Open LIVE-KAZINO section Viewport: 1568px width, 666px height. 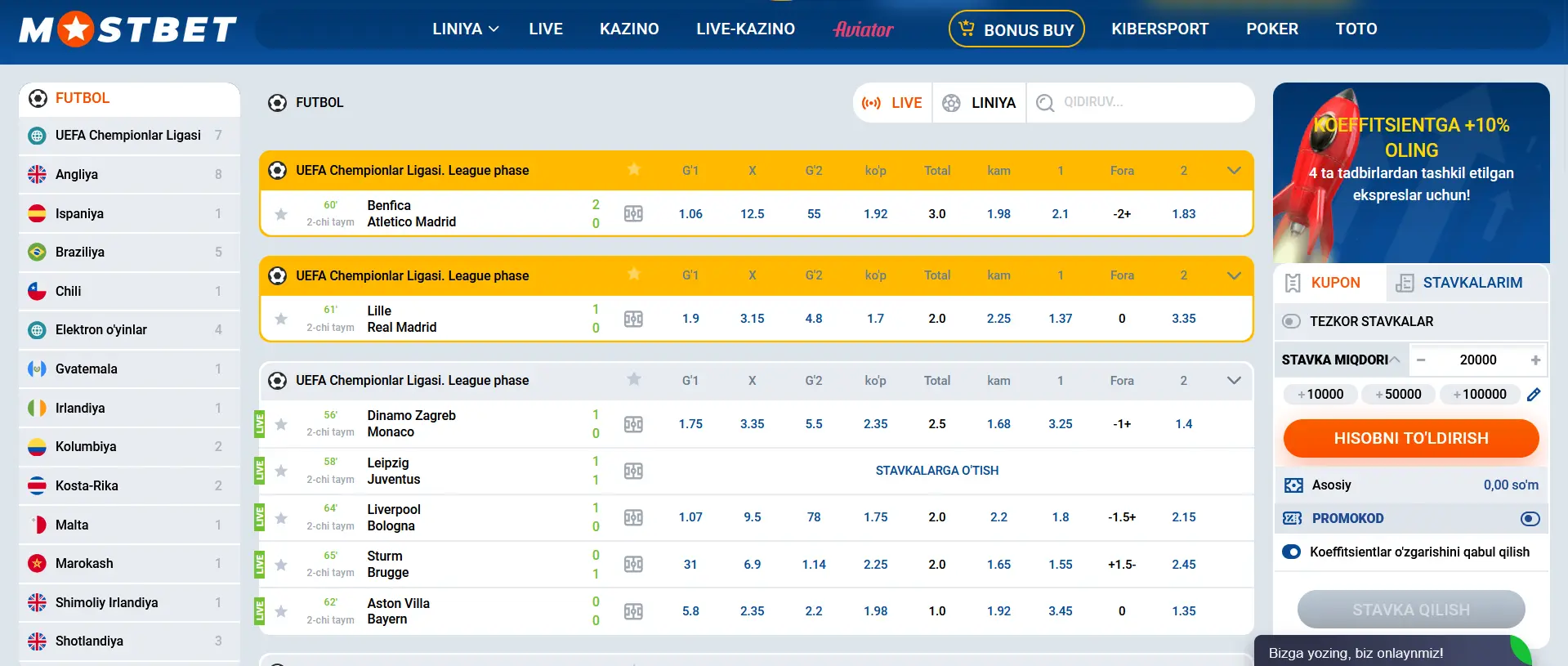point(745,29)
